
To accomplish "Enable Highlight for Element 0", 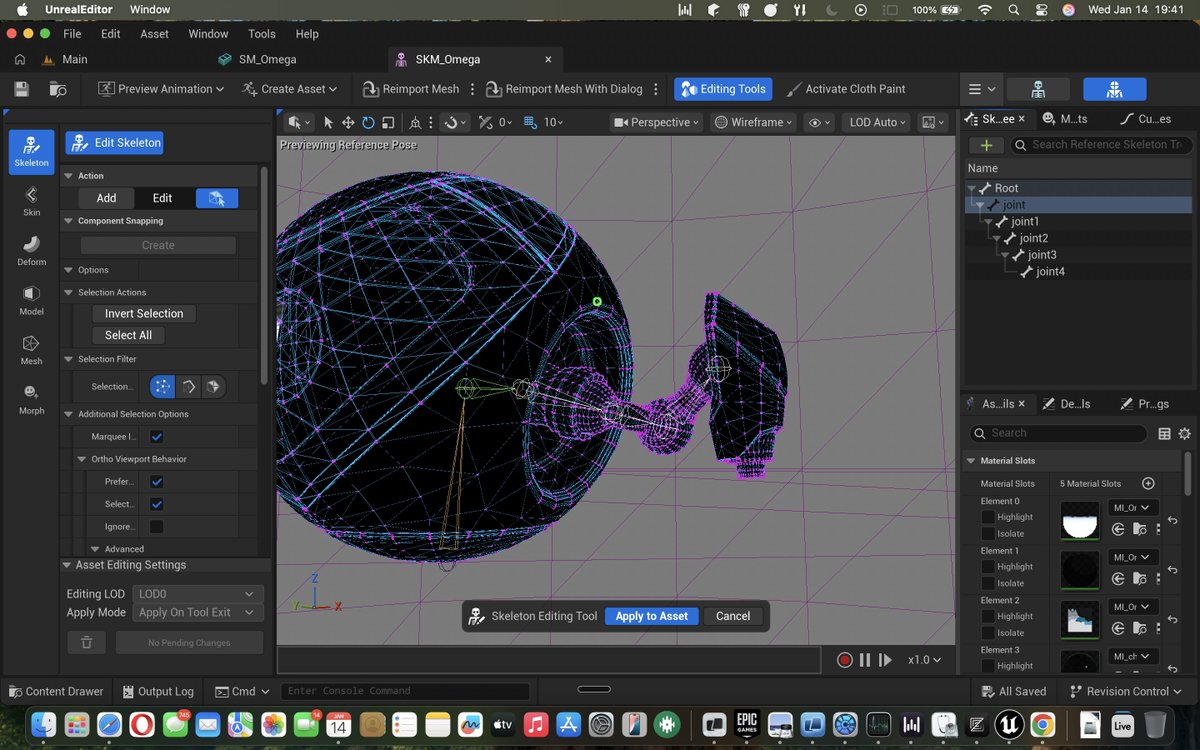I will click(x=988, y=517).
